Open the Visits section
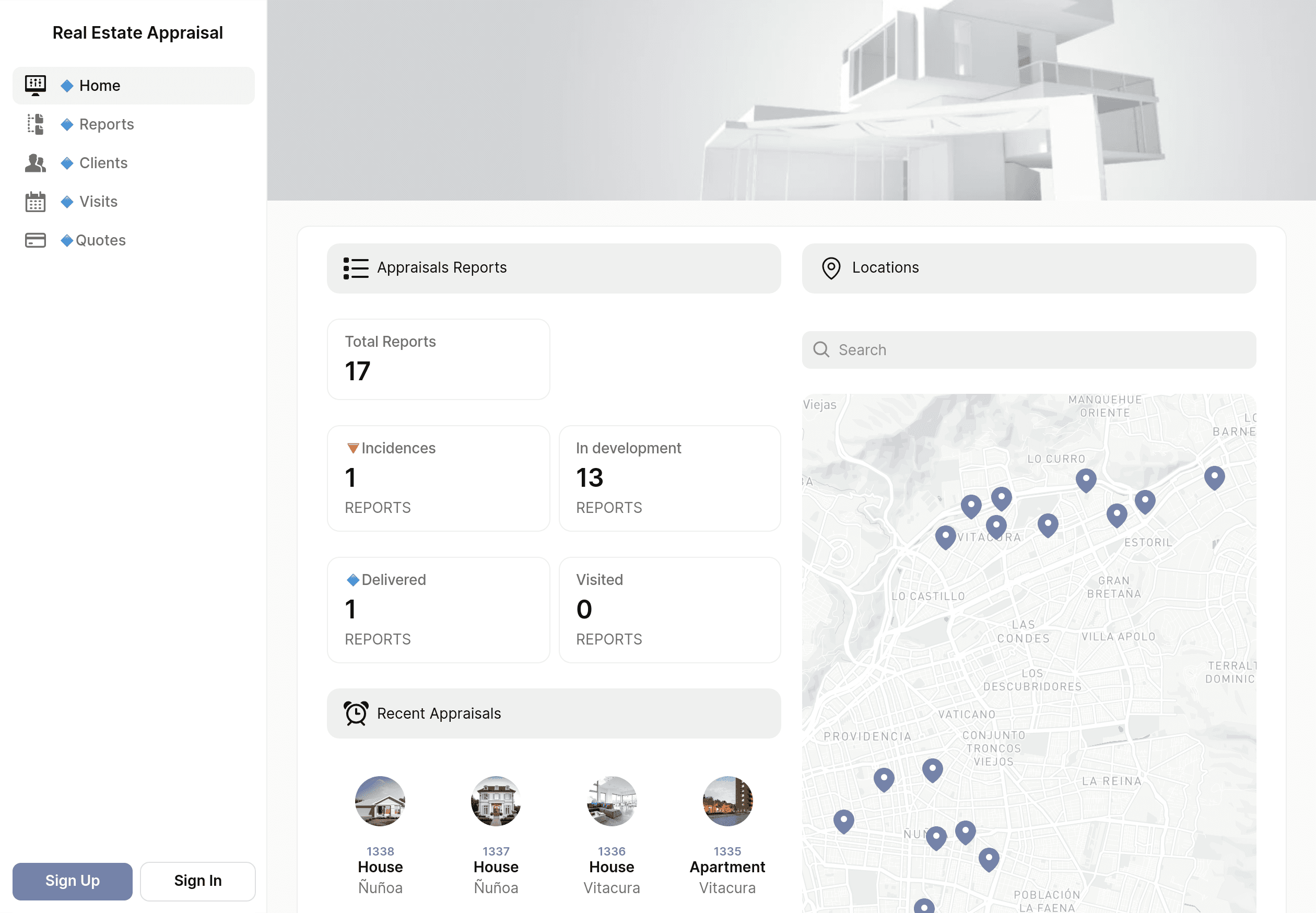 (133, 202)
